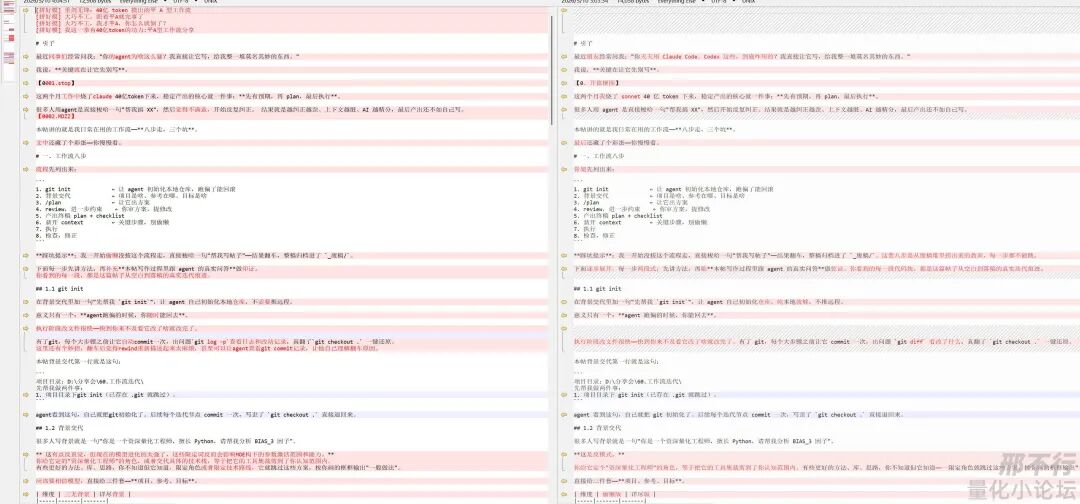Click '项目目录: D:\分享会\60.工作流迭代' in left pane
This screenshot has width=1080, height=504.
(90, 381)
